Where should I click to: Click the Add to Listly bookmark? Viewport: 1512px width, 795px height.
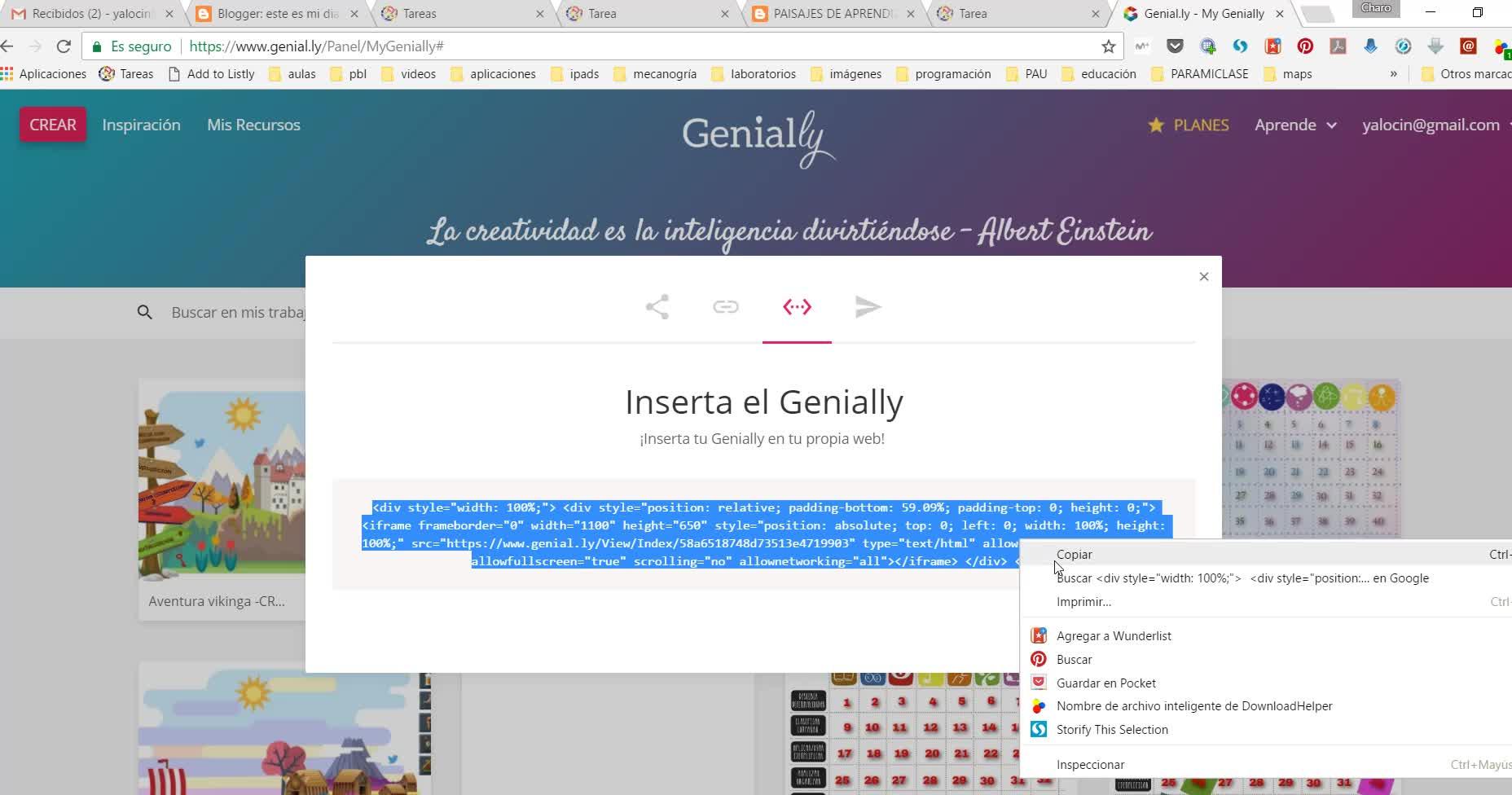click(x=211, y=74)
